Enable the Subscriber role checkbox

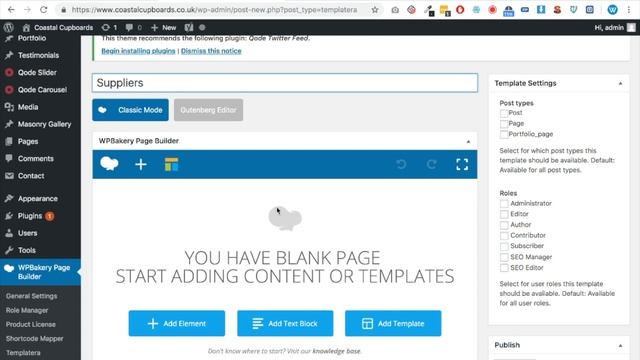[x=504, y=246]
